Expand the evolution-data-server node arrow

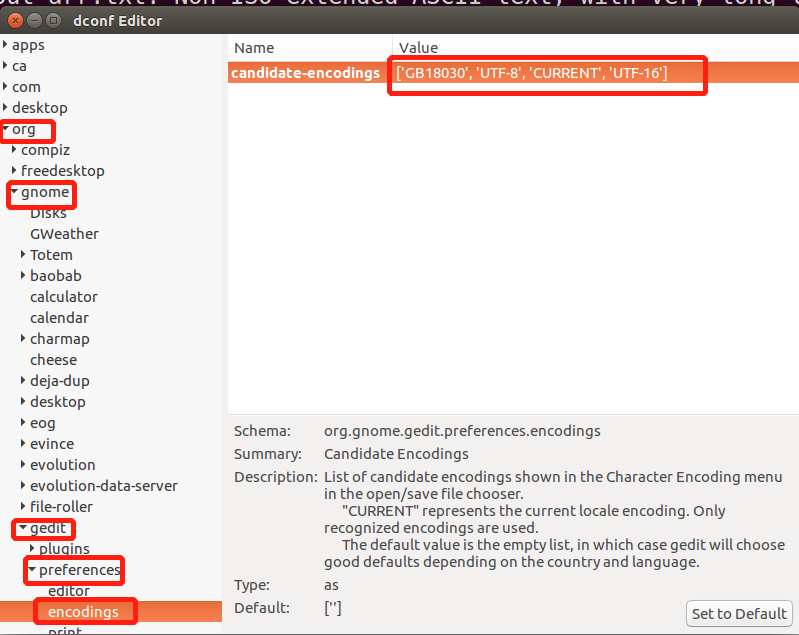23,485
